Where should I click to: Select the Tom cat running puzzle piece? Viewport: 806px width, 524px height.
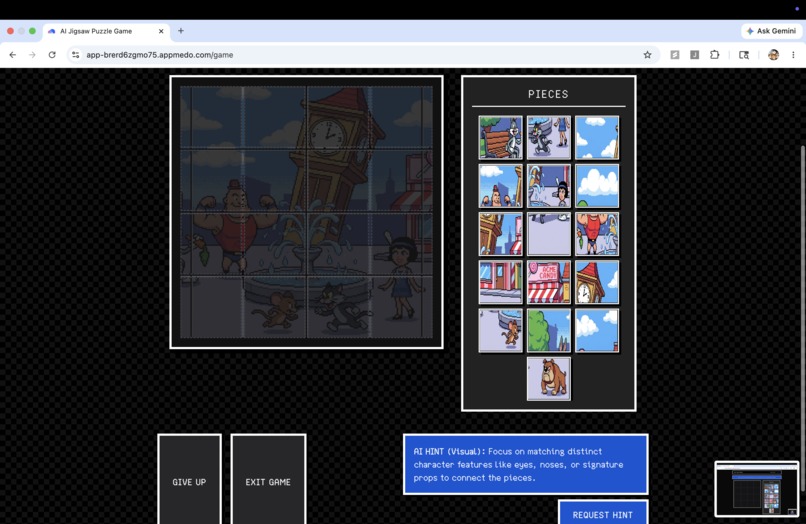click(548, 137)
